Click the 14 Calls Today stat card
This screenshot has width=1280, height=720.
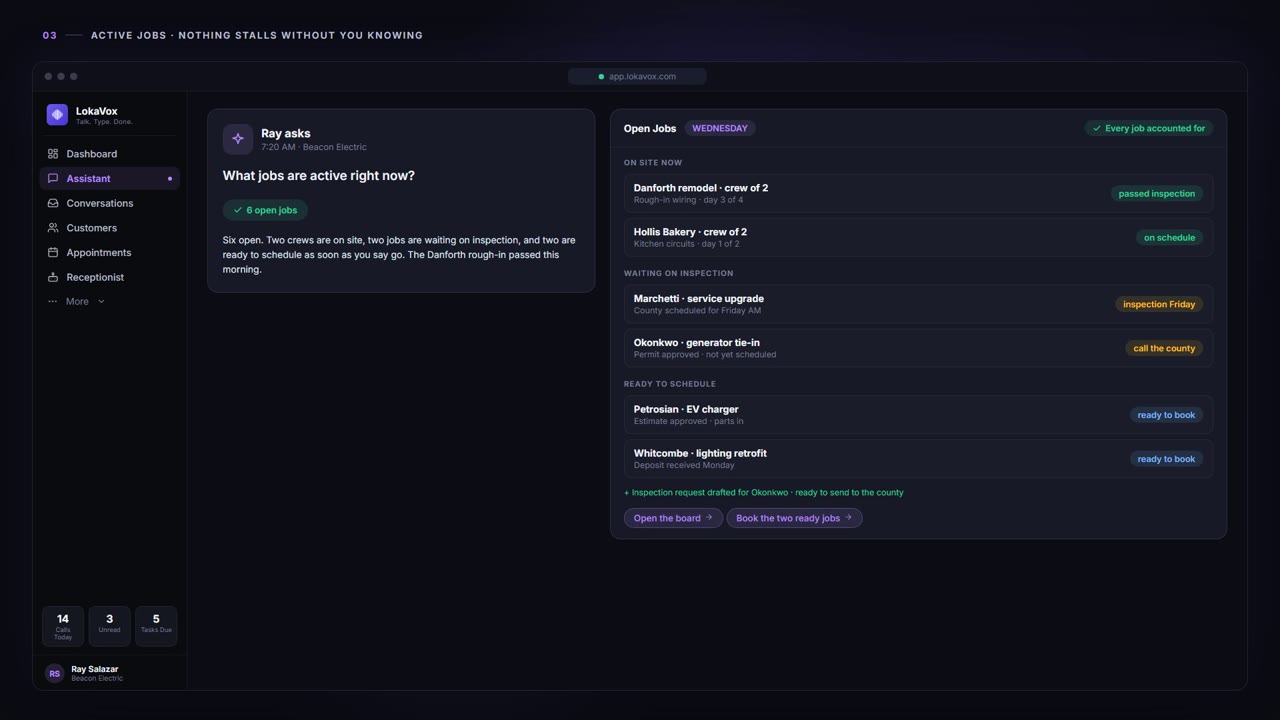(63, 626)
